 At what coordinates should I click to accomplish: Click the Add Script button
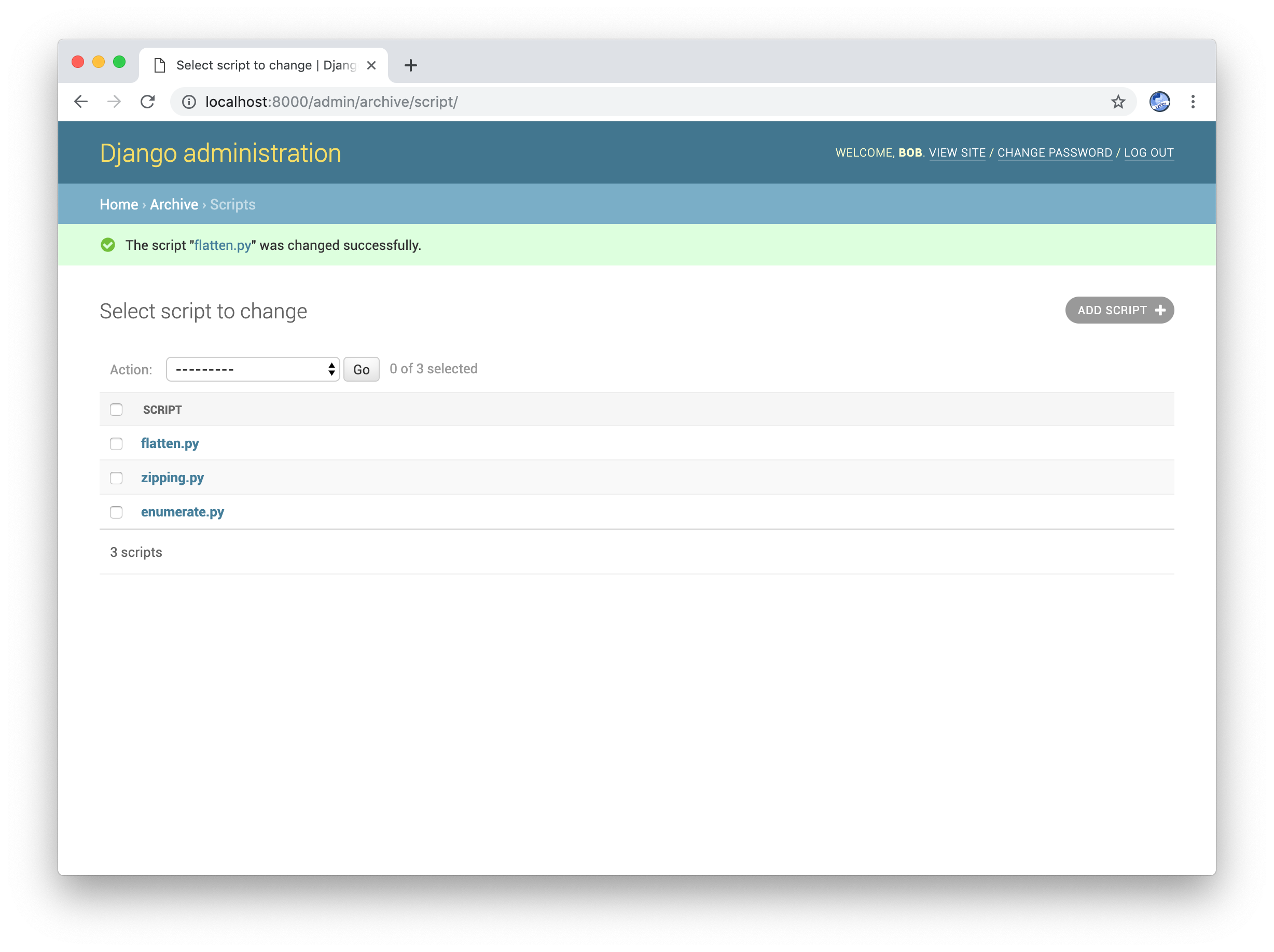1119,310
